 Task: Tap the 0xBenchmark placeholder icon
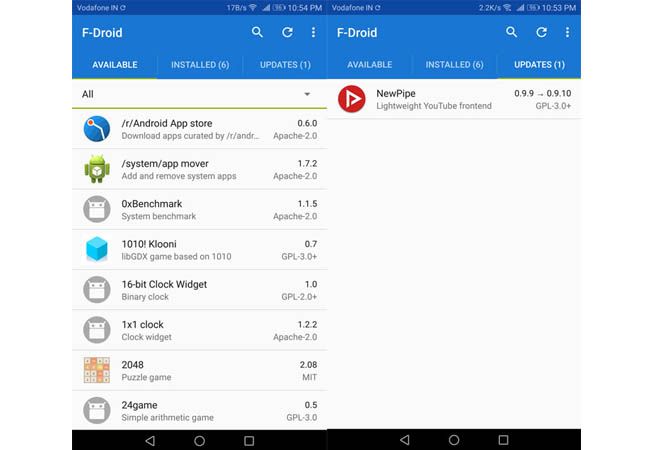pos(97,209)
